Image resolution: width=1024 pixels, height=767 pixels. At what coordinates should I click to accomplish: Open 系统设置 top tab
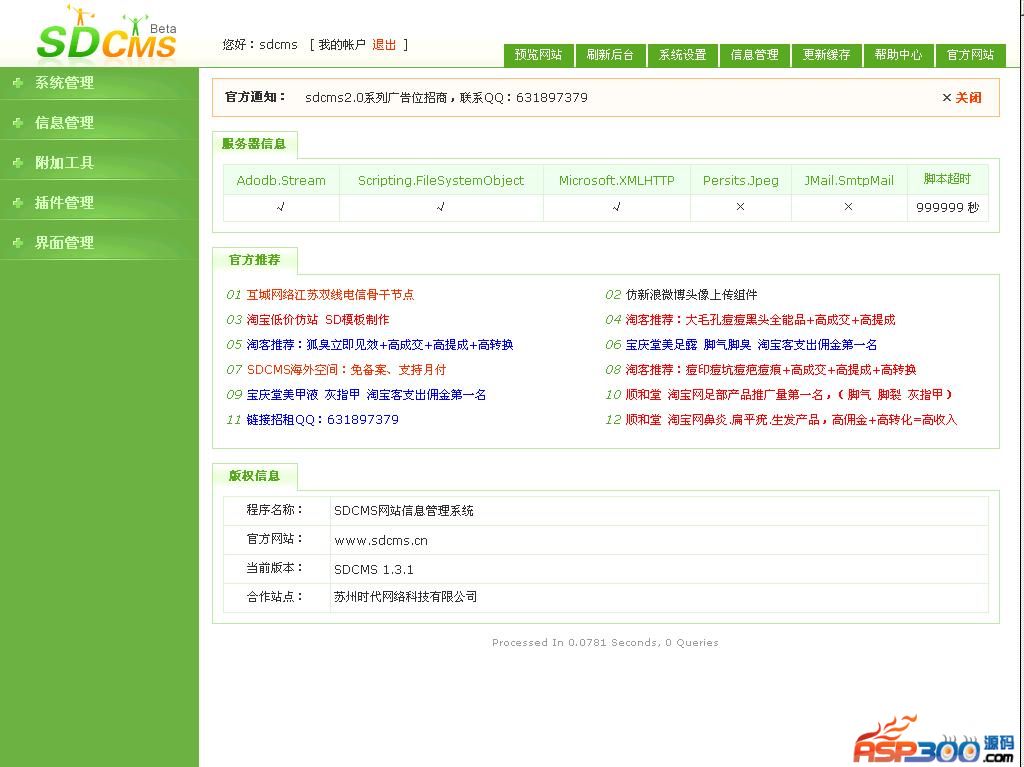682,55
